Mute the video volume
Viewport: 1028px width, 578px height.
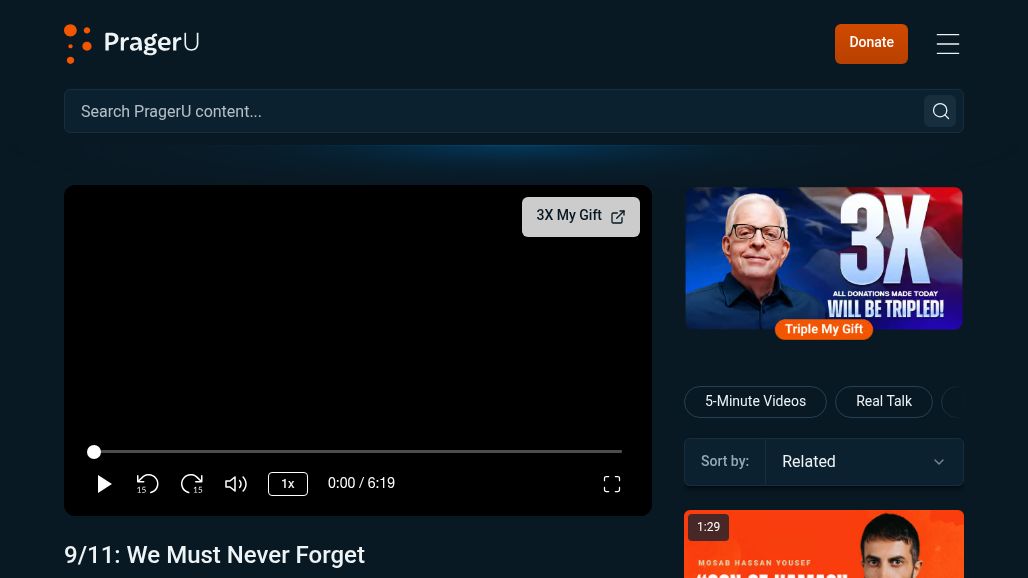(x=236, y=484)
